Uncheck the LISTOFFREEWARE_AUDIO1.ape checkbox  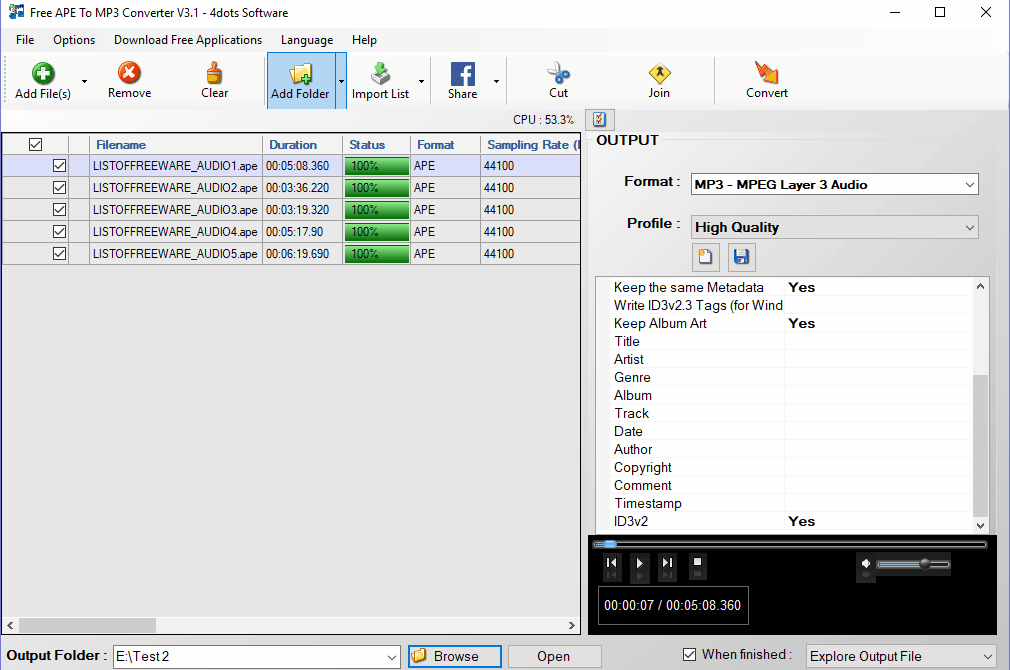pyautogui.click(x=59, y=166)
